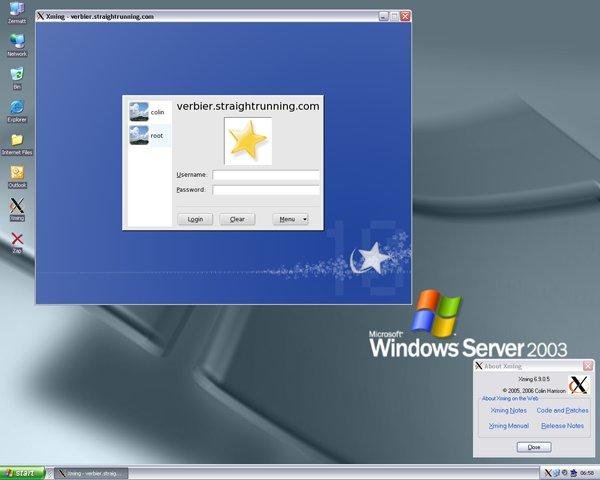The height and width of the screenshot is (480, 600).
Task: Click the Login button
Action: (x=195, y=219)
